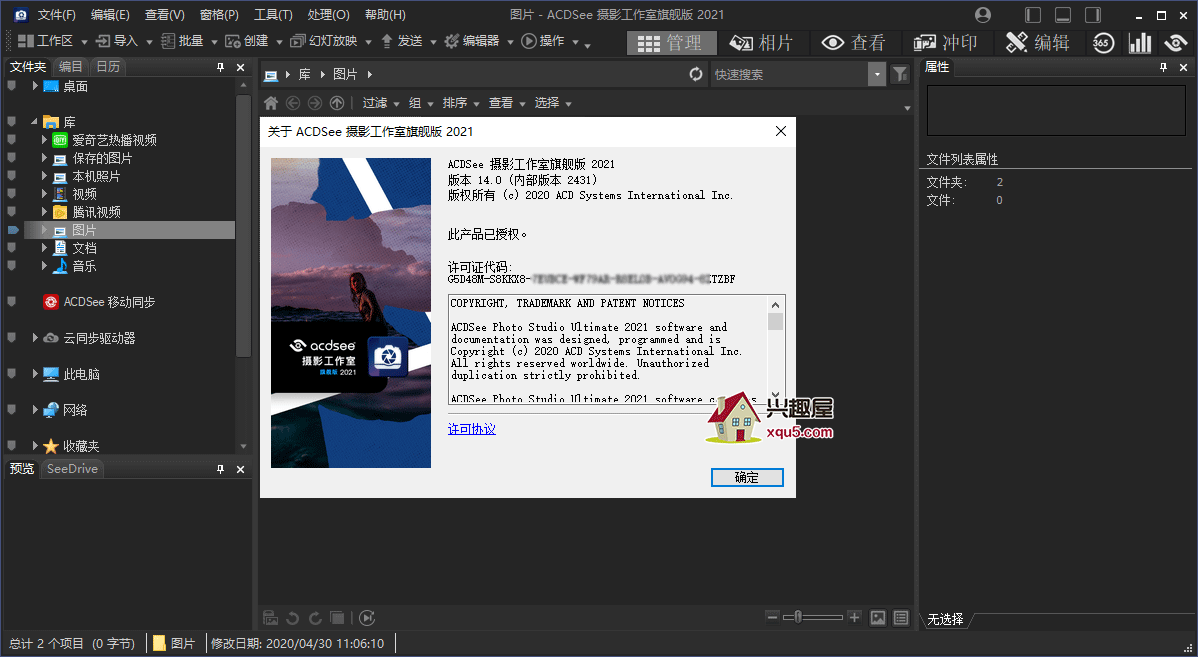Toggle the bottom panel layout icon
This screenshot has width=1198, height=657.
pos(1063,15)
